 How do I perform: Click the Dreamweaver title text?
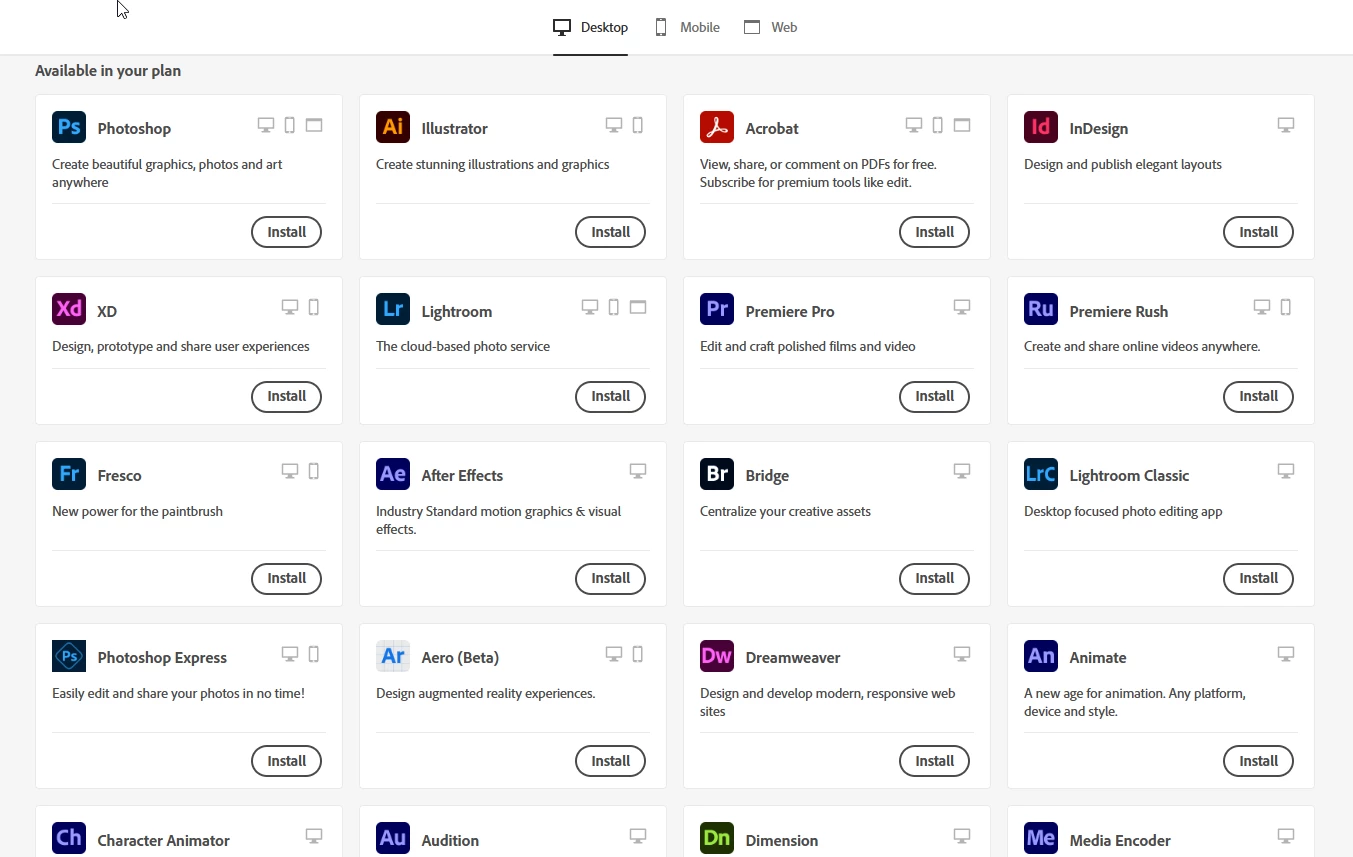(x=793, y=658)
